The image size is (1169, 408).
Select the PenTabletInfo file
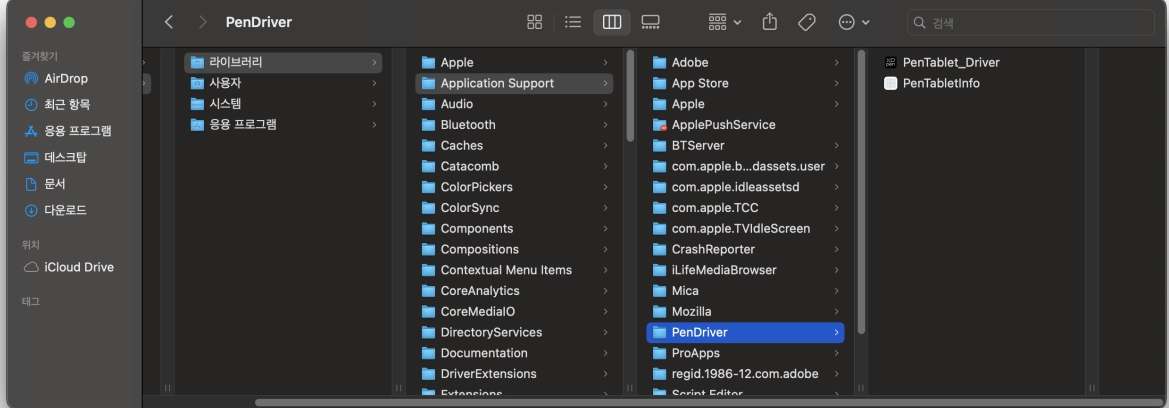940,83
